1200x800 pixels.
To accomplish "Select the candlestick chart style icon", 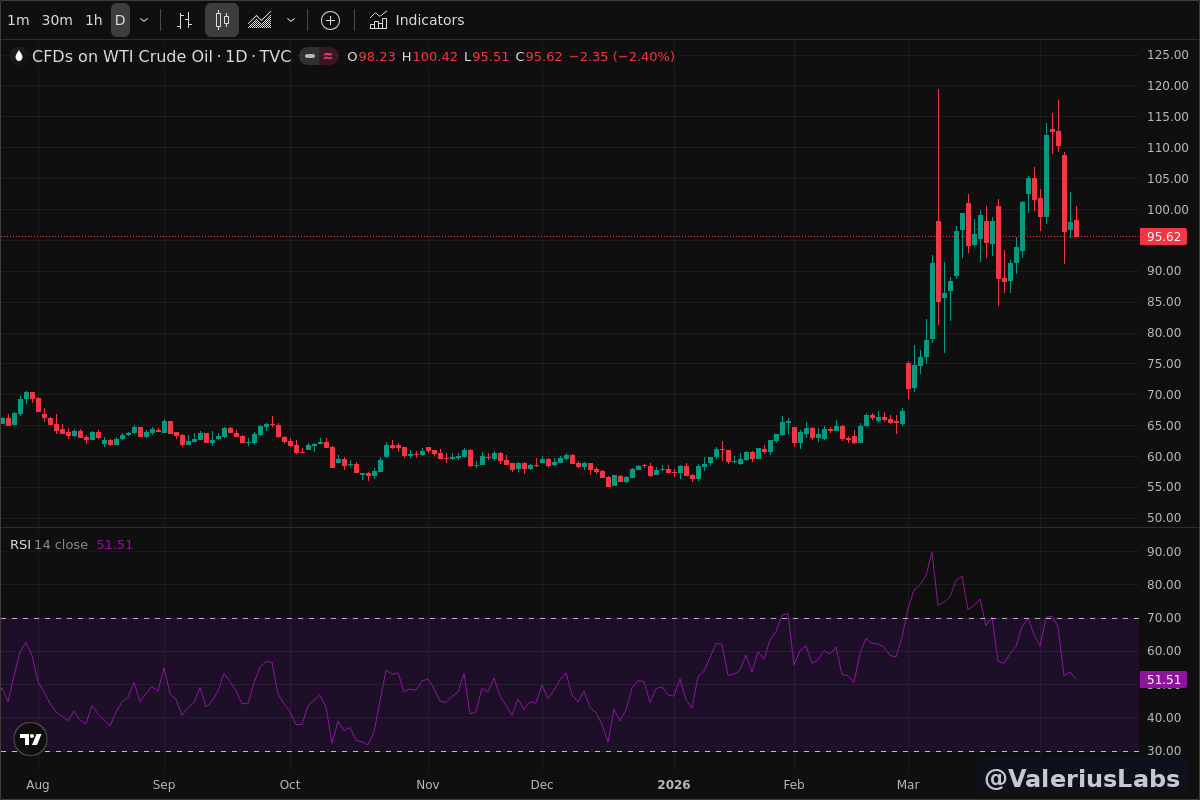I will point(222,20).
